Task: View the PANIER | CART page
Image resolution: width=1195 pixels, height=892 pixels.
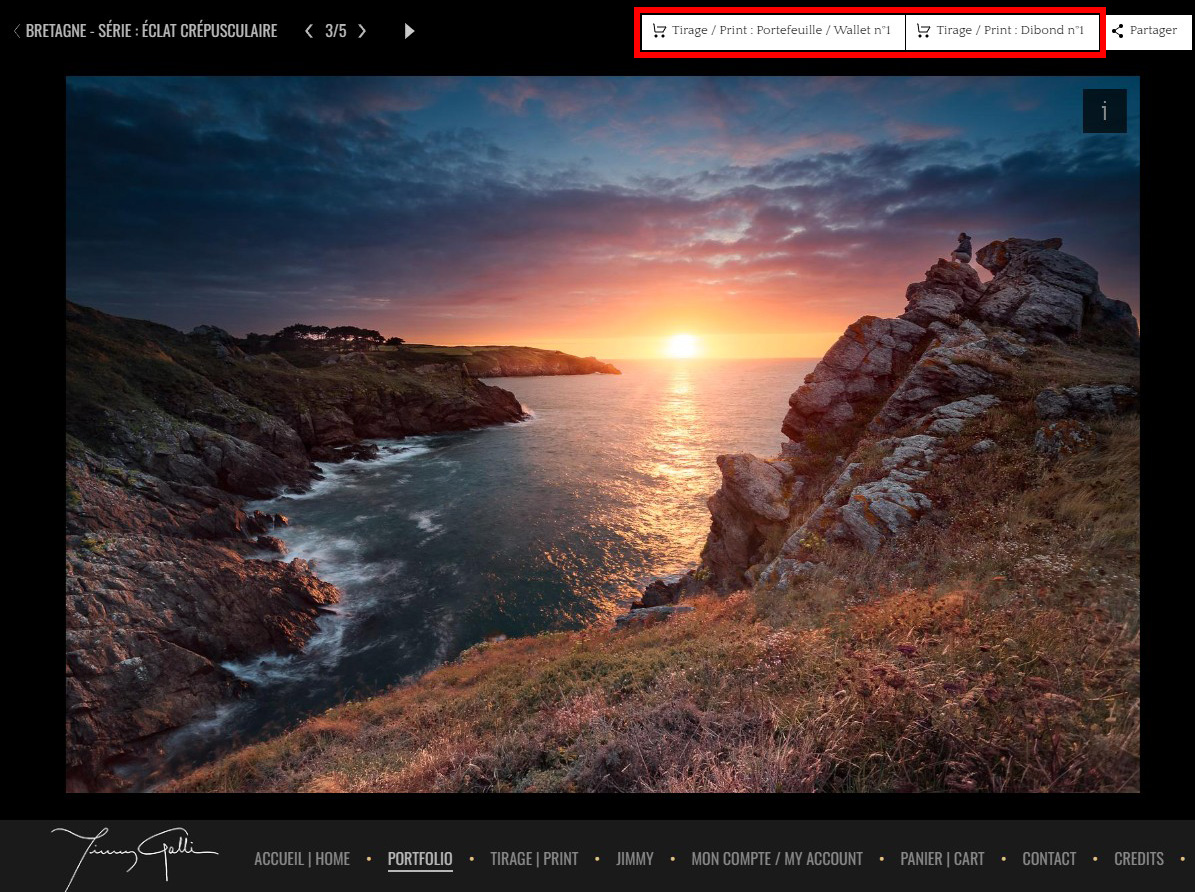Action: coord(942,858)
